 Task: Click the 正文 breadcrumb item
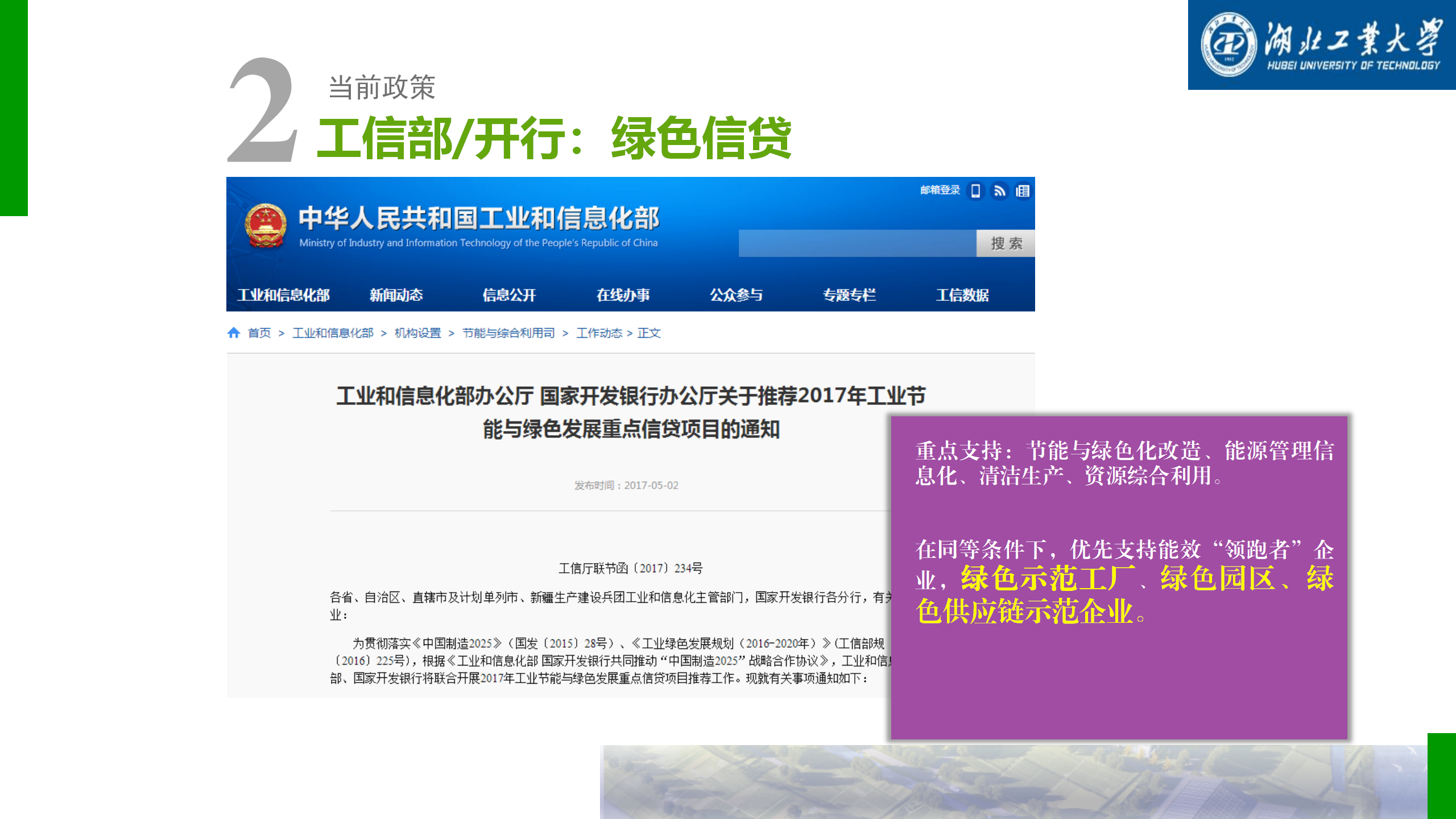[649, 333]
